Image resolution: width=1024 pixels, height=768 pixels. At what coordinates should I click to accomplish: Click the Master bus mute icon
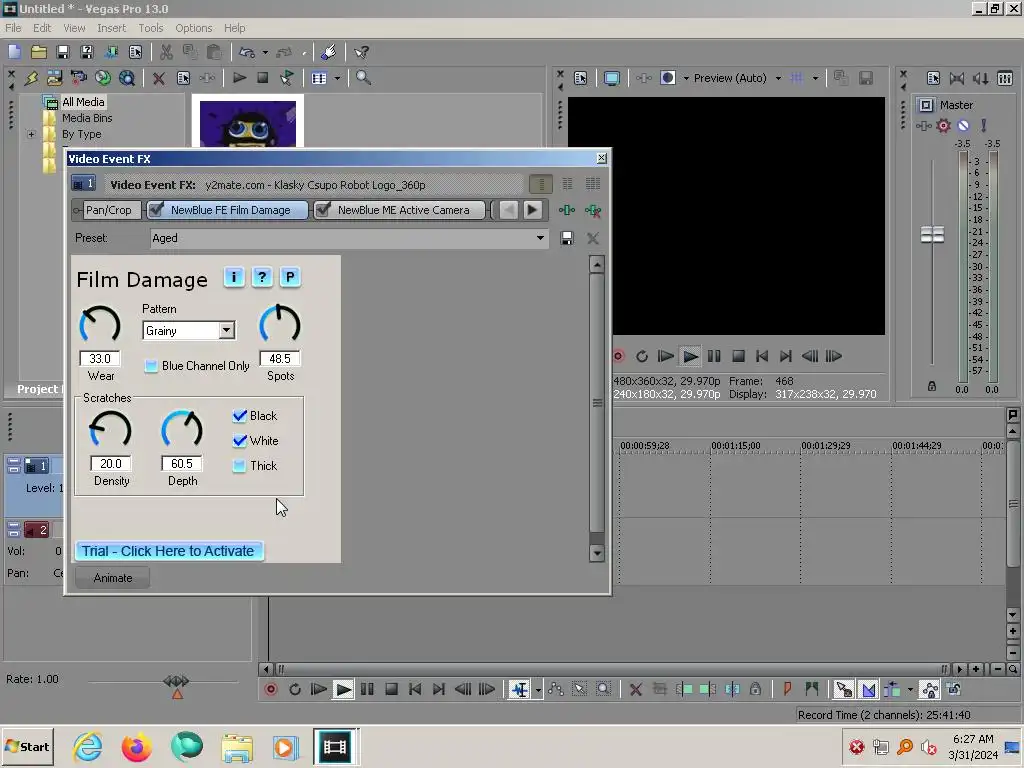tap(963, 125)
